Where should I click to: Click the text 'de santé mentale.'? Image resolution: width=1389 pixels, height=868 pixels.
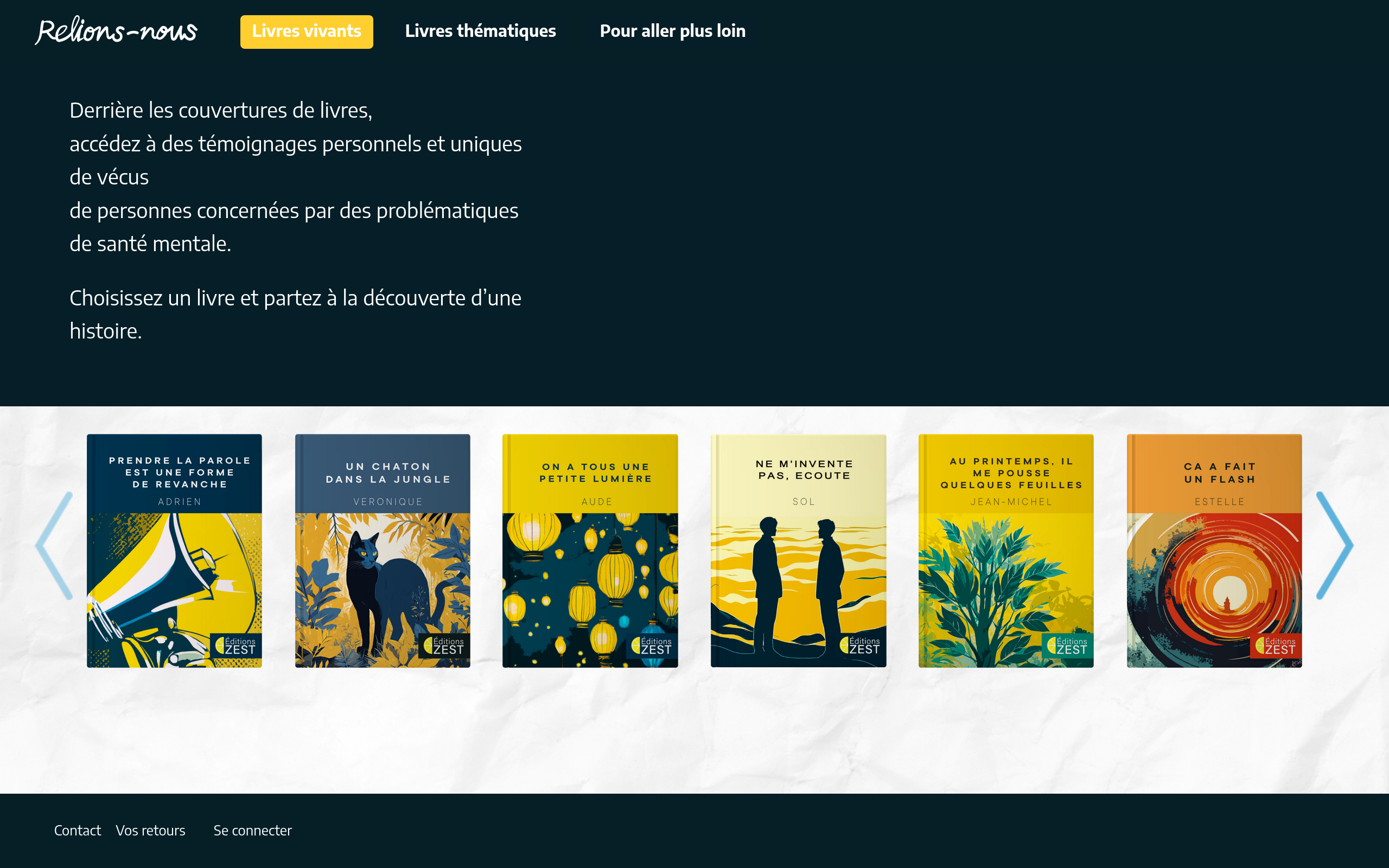click(x=150, y=244)
